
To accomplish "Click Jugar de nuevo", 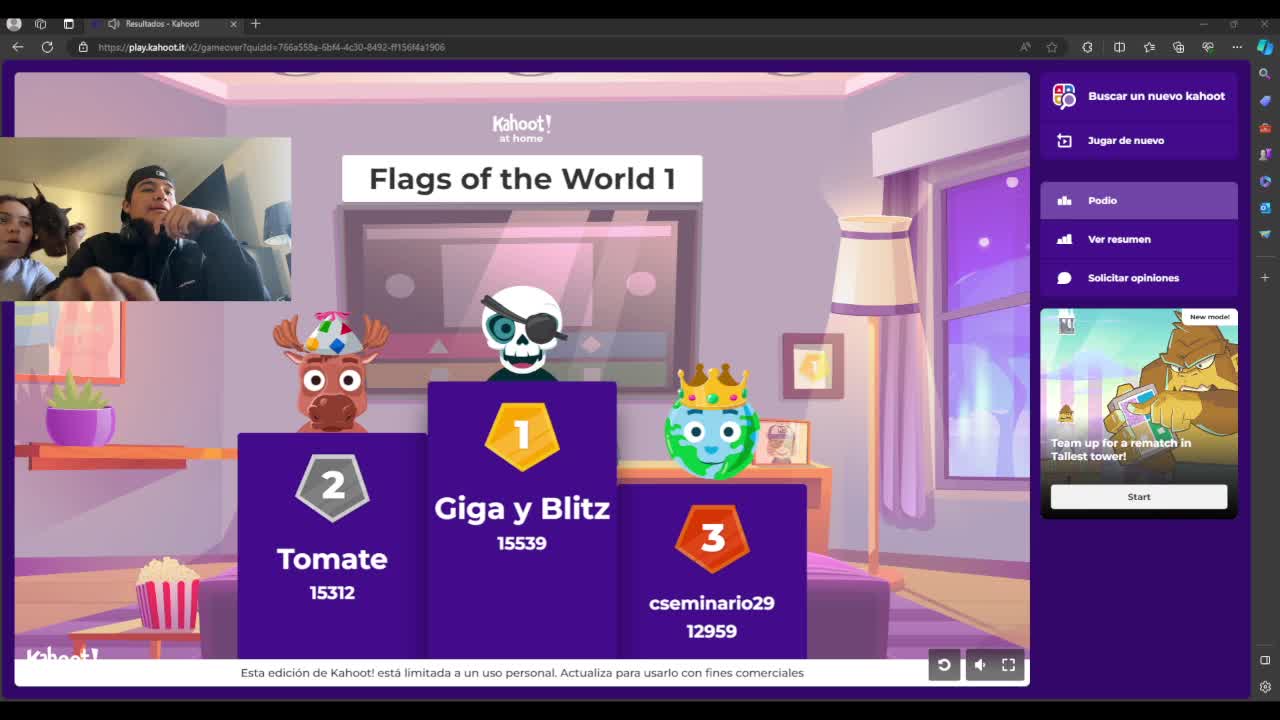I will click(1139, 140).
